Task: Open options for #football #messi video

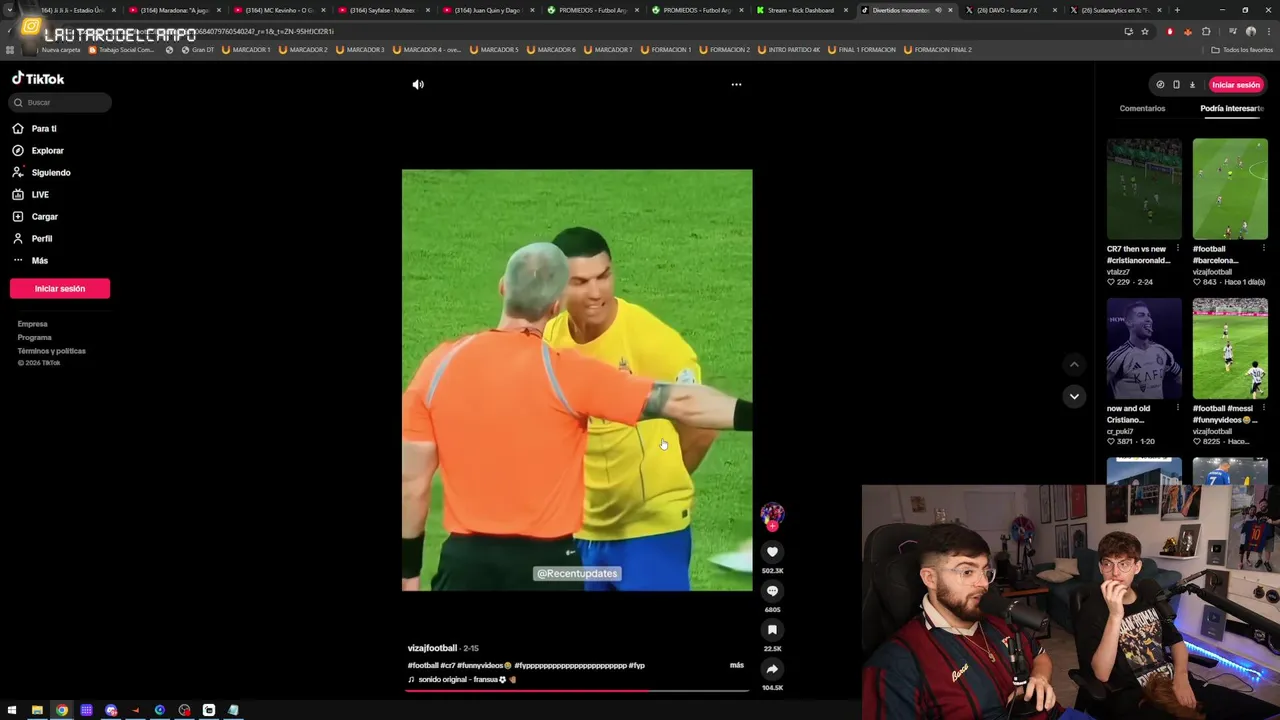Action: tap(1264, 408)
